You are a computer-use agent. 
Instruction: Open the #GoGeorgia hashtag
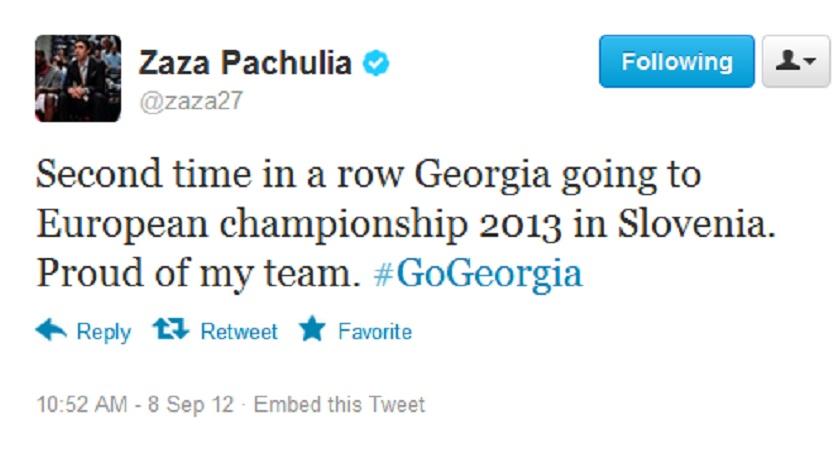[x=477, y=274]
